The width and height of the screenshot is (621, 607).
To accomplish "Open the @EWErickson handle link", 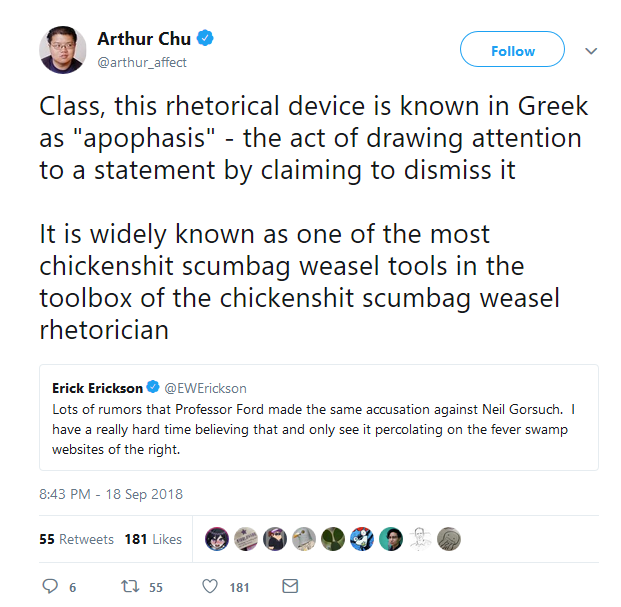I will [206, 388].
